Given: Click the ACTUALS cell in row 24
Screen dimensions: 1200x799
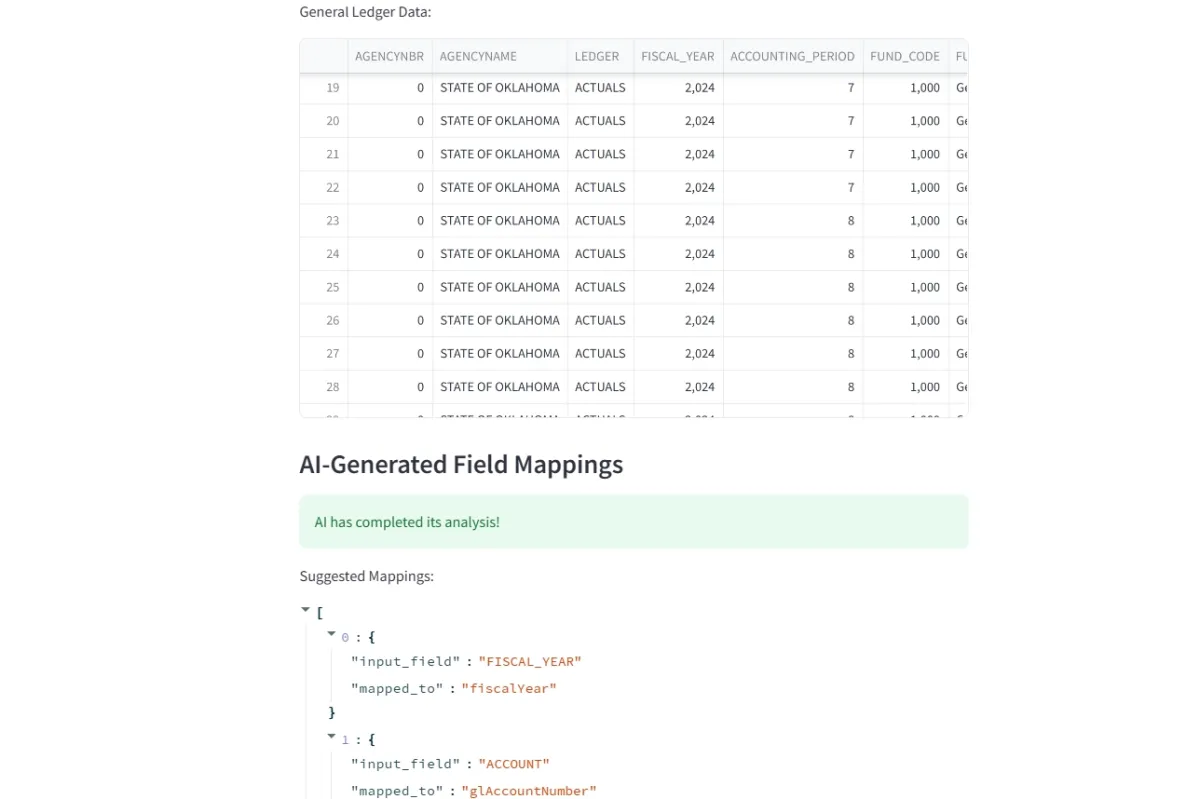Looking at the screenshot, I should pos(601,254).
